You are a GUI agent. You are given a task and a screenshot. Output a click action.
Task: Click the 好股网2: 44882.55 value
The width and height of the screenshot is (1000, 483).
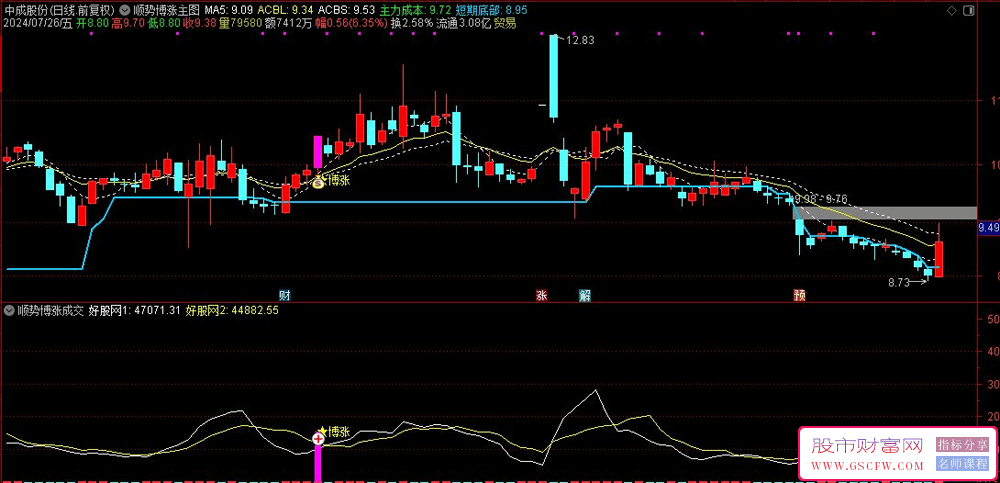(232, 311)
